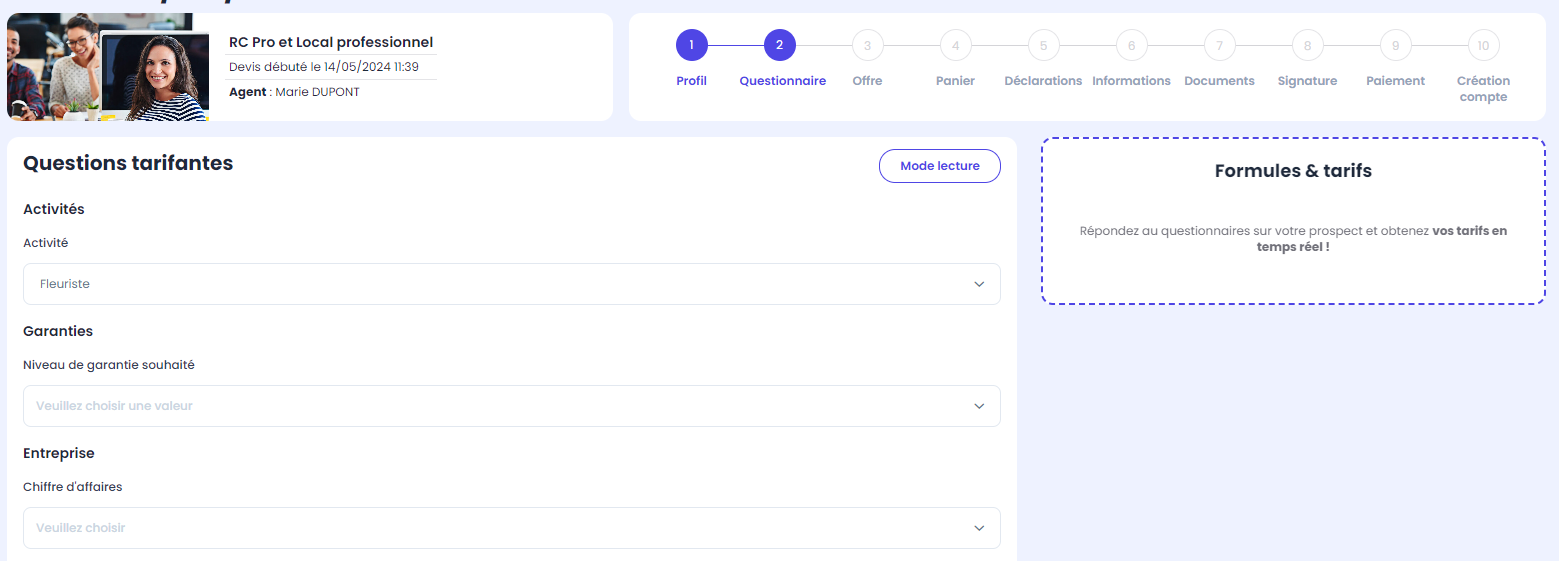Open the Chiffre d'affaires dropdown
The width and height of the screenshot is (1559, 561).
click(x=511, y=528)
